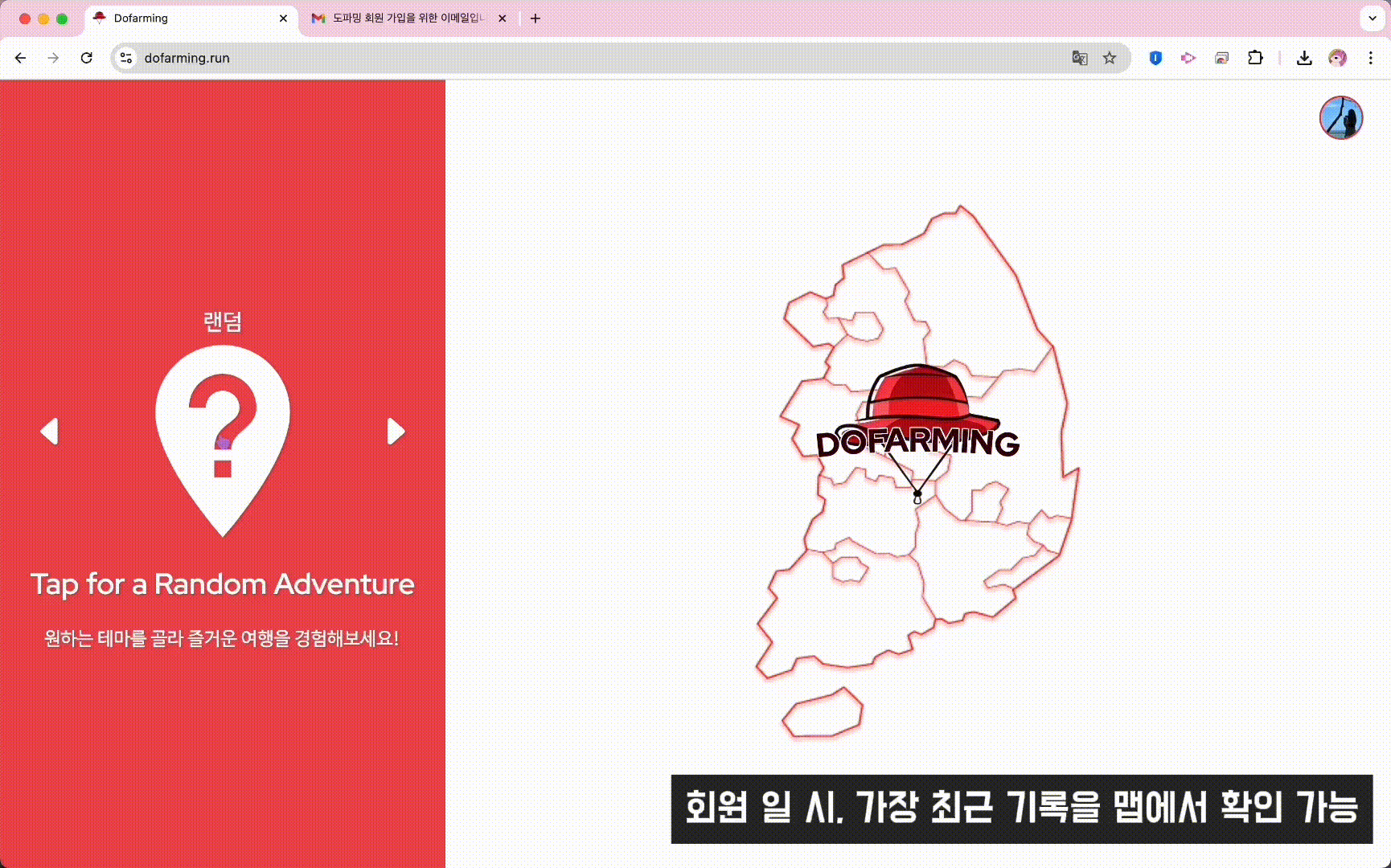1391x868 pixels.
Task: Open the Chrome three-dot menu
Action: 1371,58
